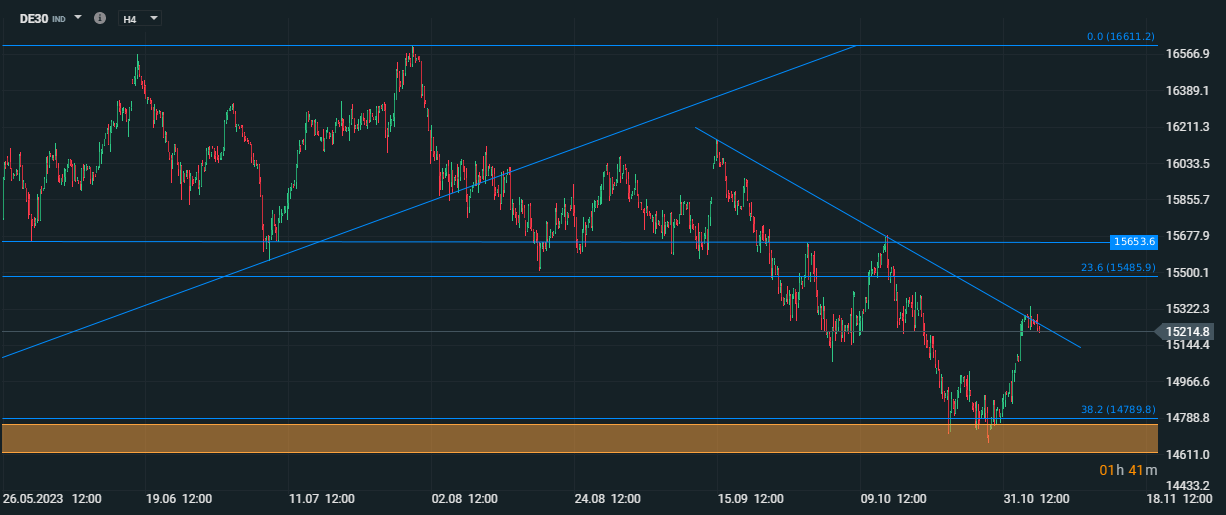Open the H4 timeframe dropdown
1226x515 pixels.
coord(139,18)
